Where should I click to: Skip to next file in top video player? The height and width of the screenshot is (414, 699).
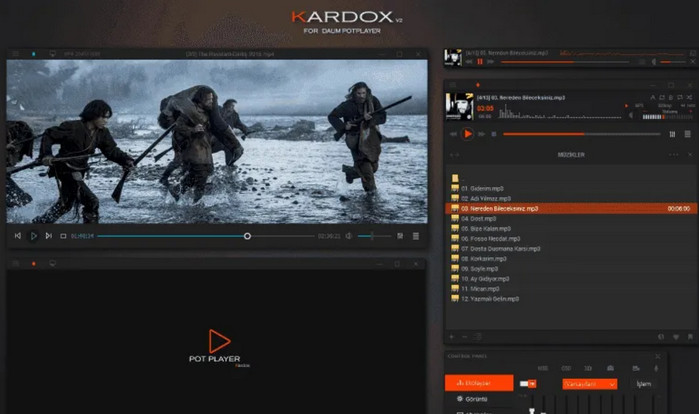[49, 236]
